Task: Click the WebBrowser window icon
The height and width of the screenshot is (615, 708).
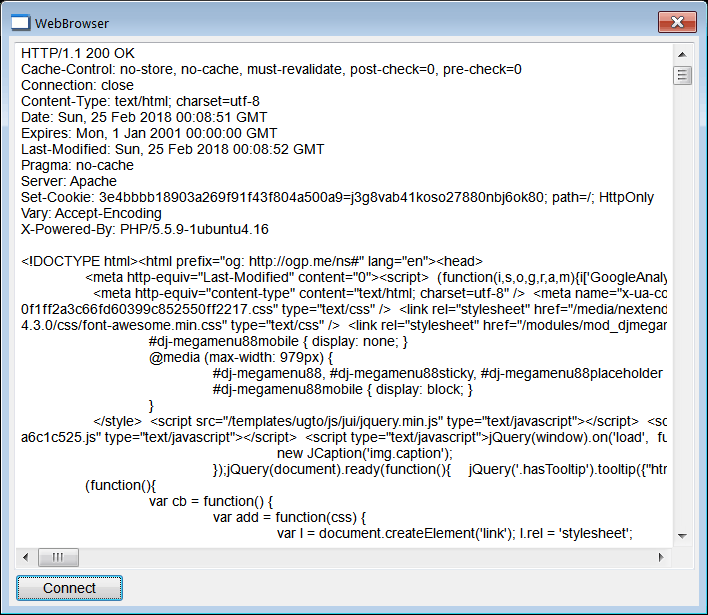Action: [20, 23]
